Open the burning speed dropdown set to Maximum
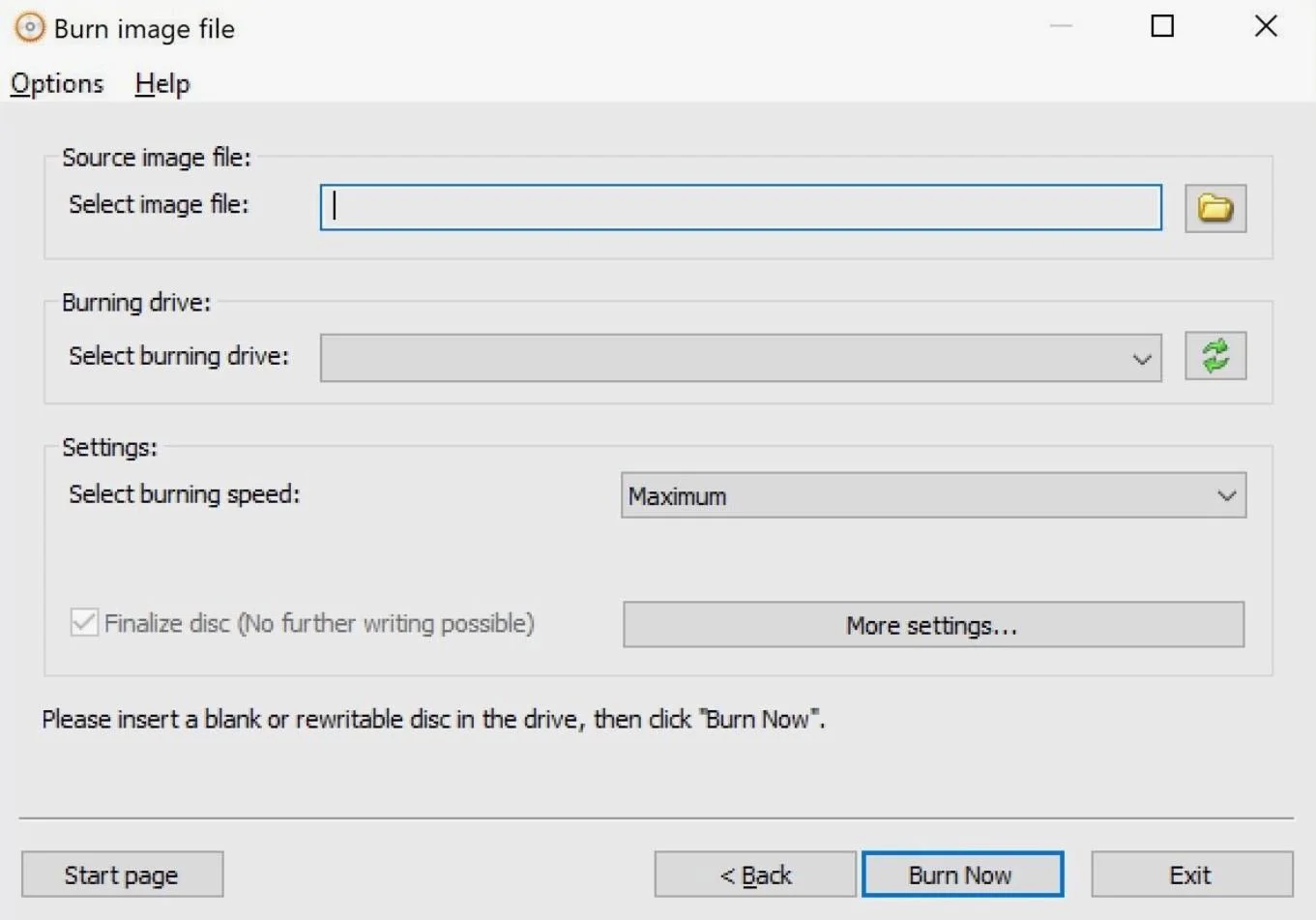1316x920 pixels. (933, 495)
